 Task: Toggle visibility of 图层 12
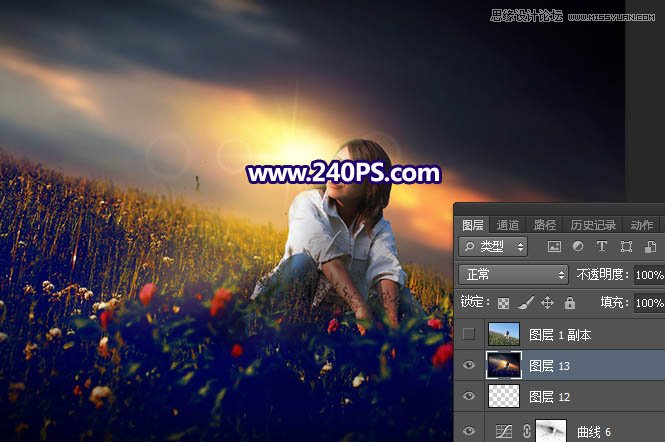pyautogui.click(x=469, y=397)
